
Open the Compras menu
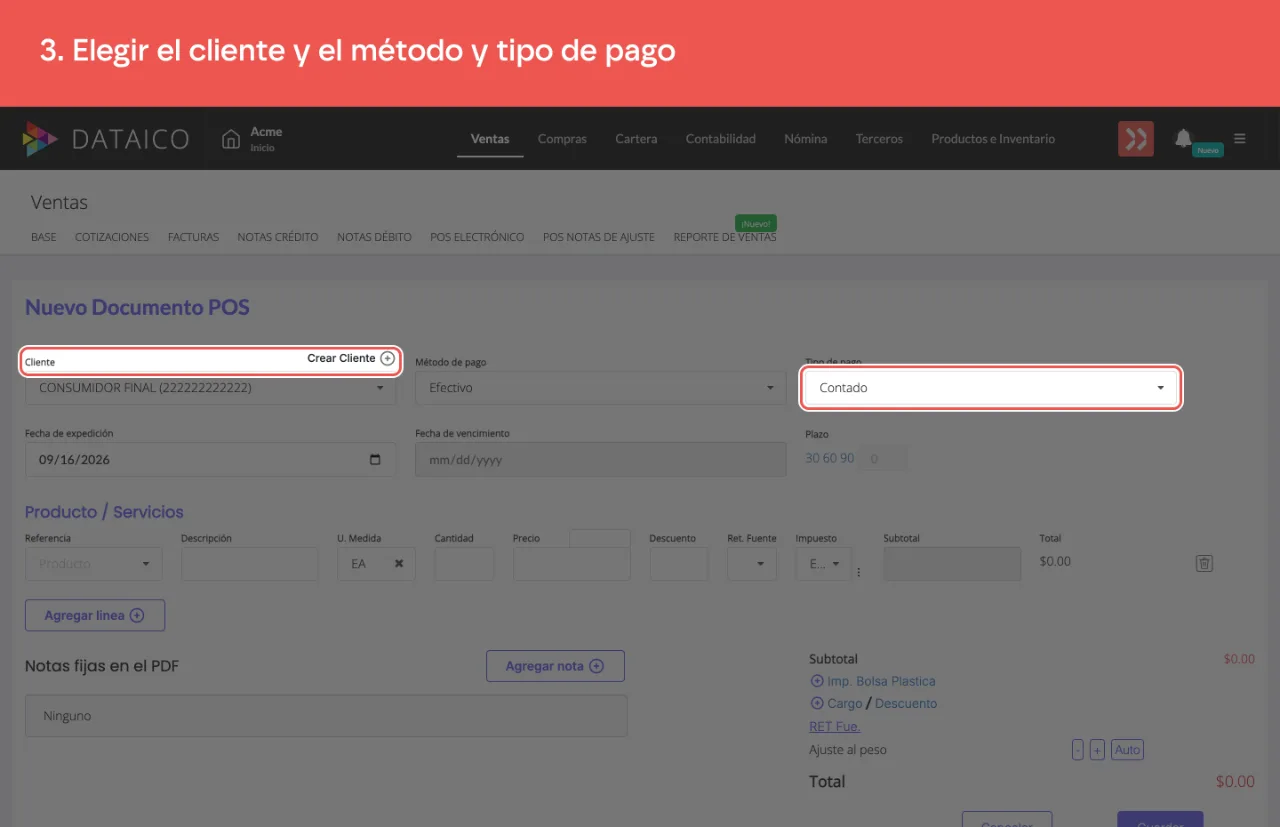[x=562, y=139]
